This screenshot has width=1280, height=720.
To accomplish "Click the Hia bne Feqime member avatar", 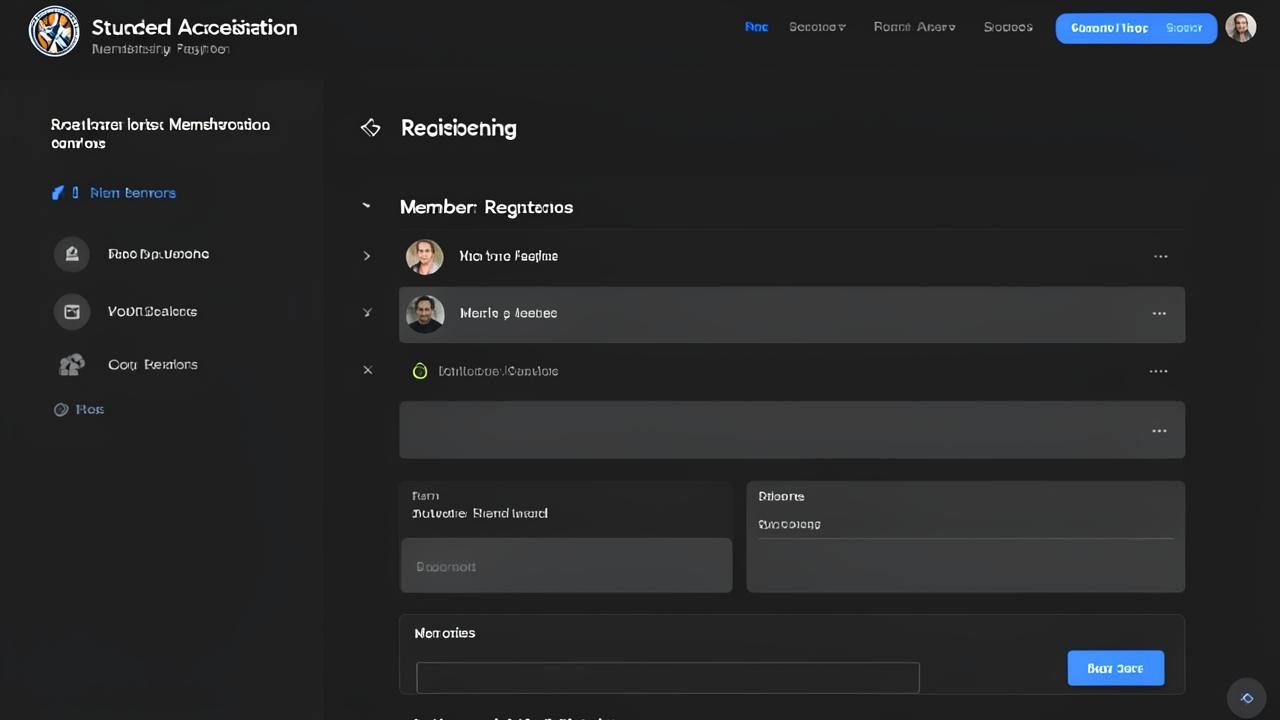I will pos(424,257).
